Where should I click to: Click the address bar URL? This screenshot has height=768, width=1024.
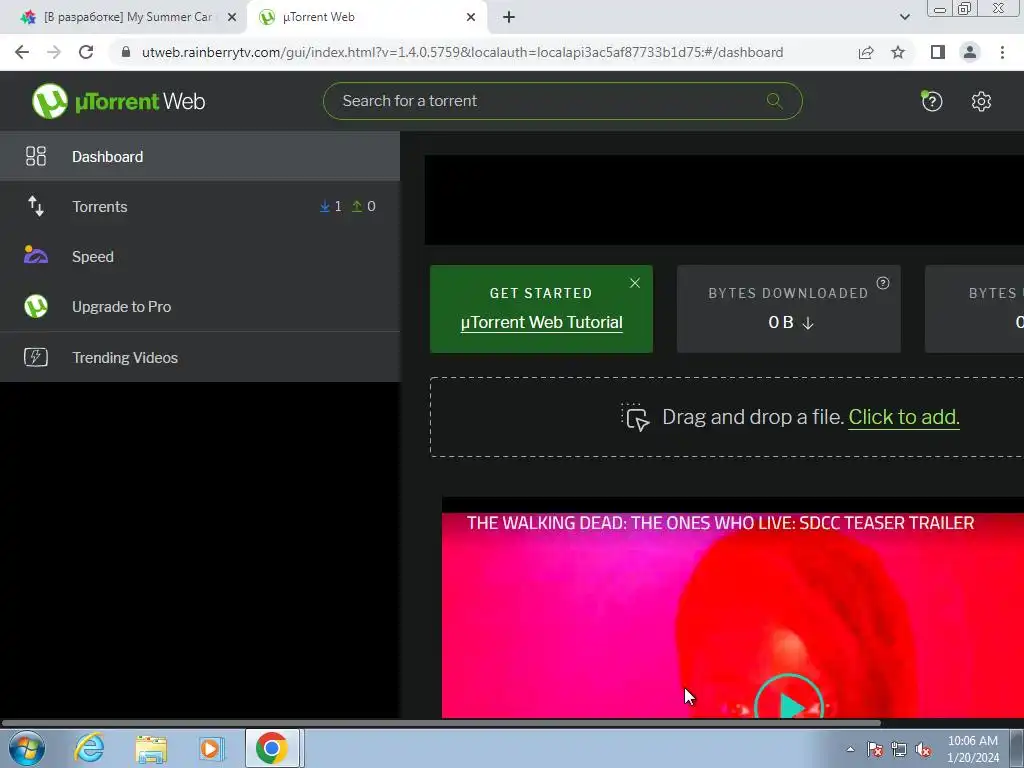point(462,52)
